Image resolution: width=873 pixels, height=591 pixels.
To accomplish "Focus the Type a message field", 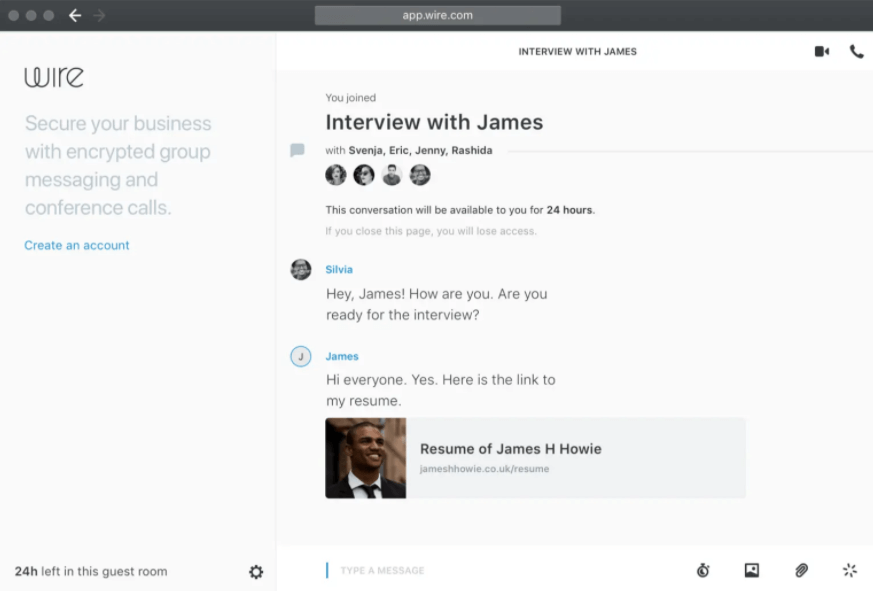I will [x=500, y=570].
